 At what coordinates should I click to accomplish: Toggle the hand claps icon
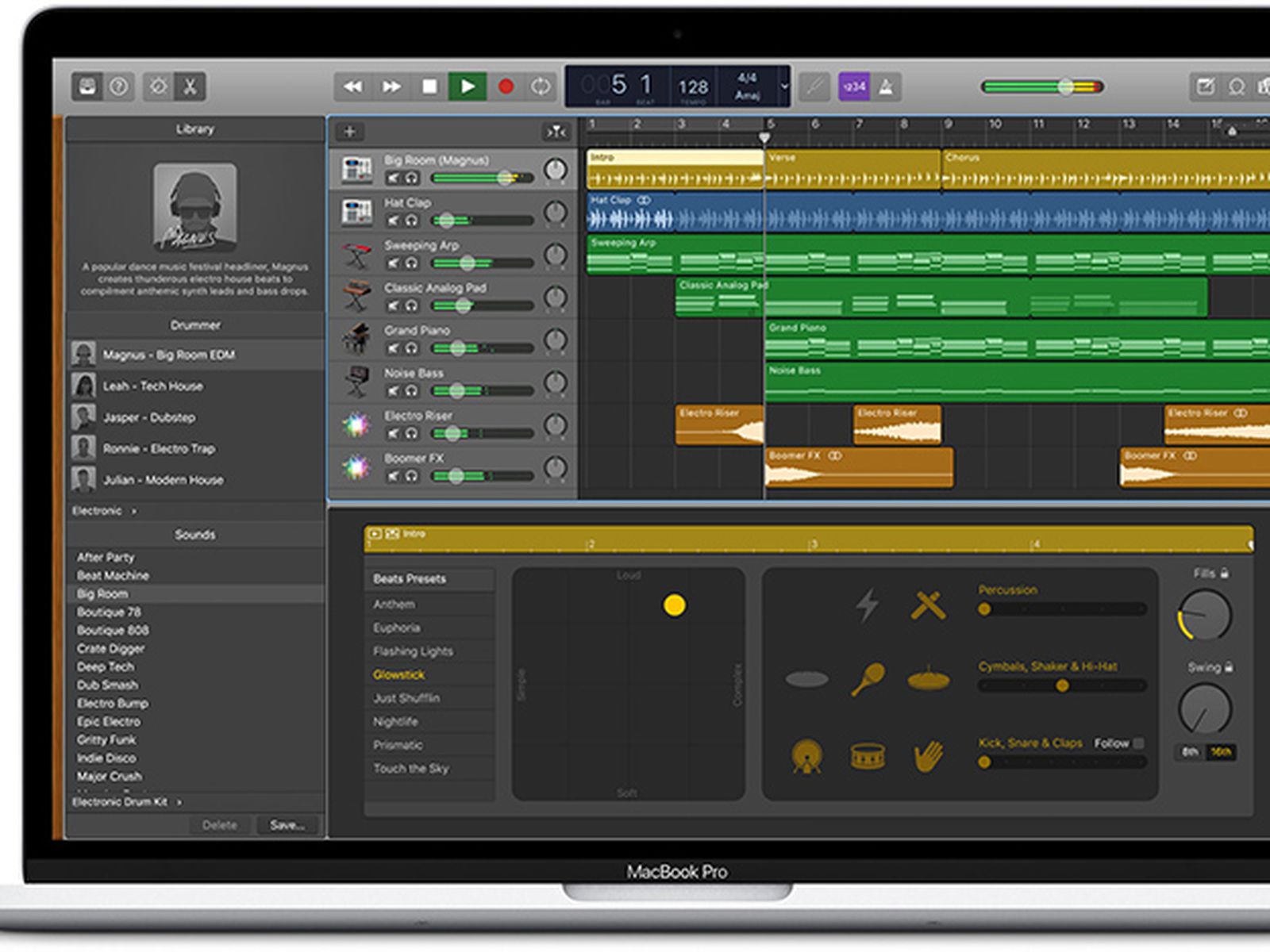(x=928, y=756)
